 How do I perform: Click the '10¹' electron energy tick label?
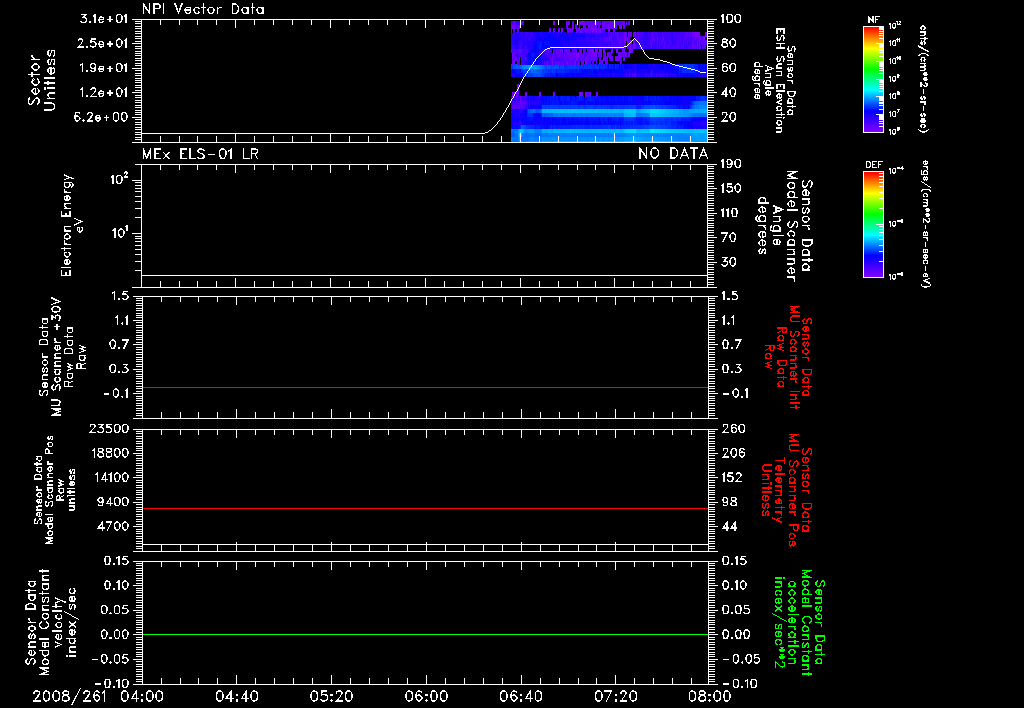pos(118,233)
